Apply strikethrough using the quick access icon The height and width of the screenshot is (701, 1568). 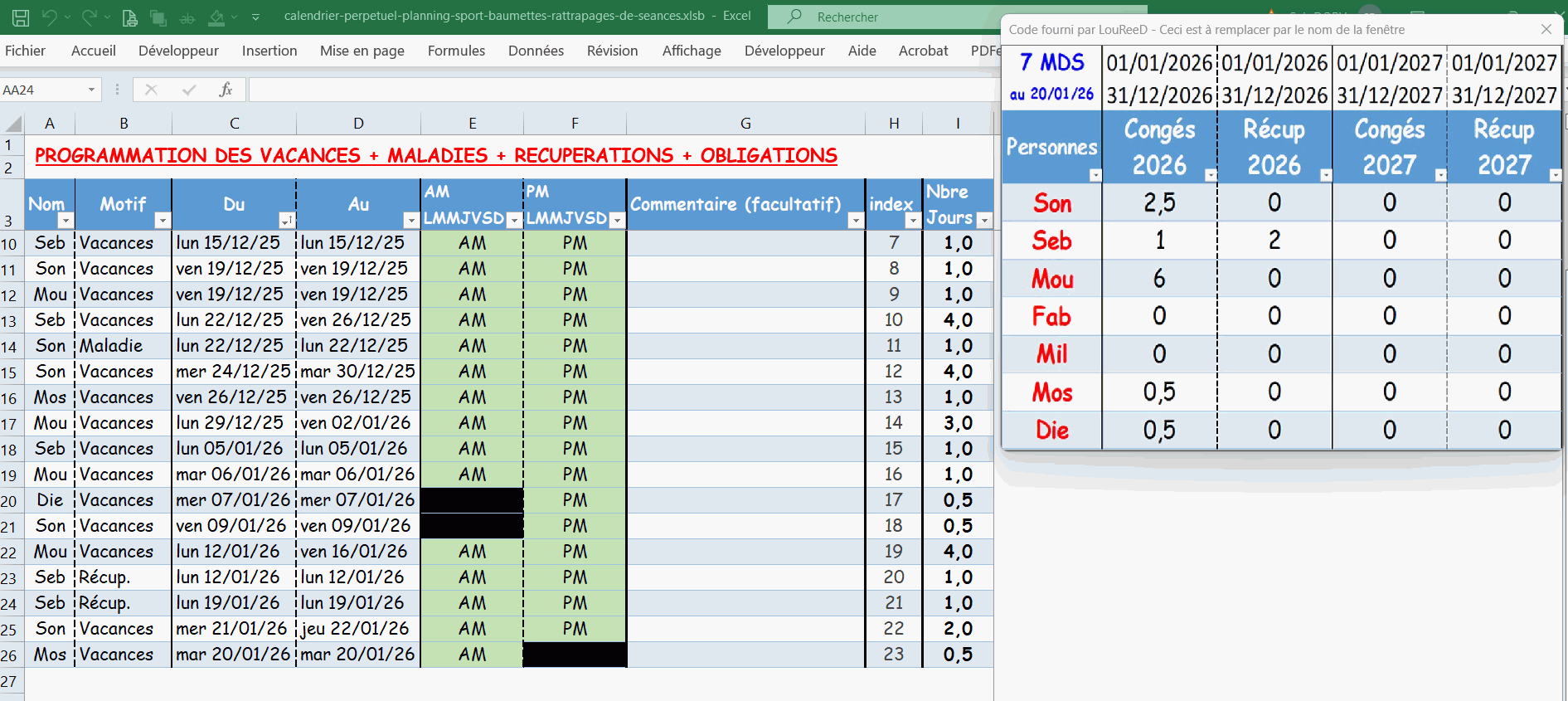187,17
